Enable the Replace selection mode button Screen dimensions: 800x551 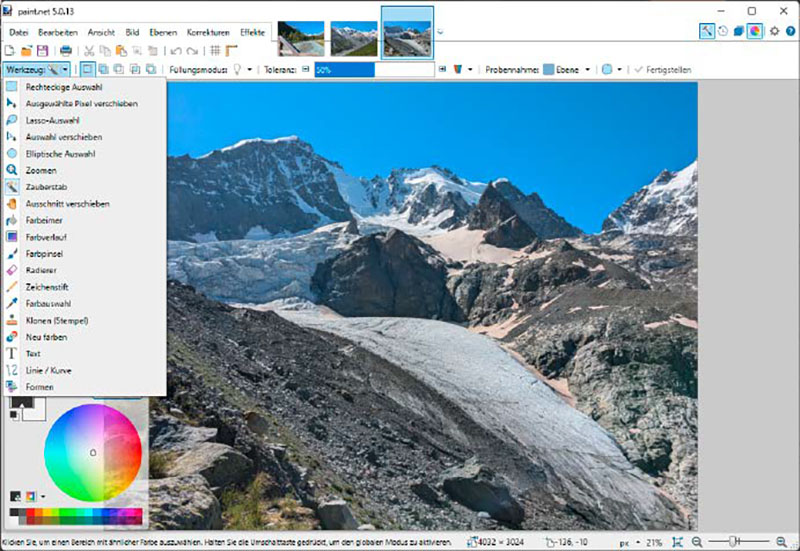88,69
